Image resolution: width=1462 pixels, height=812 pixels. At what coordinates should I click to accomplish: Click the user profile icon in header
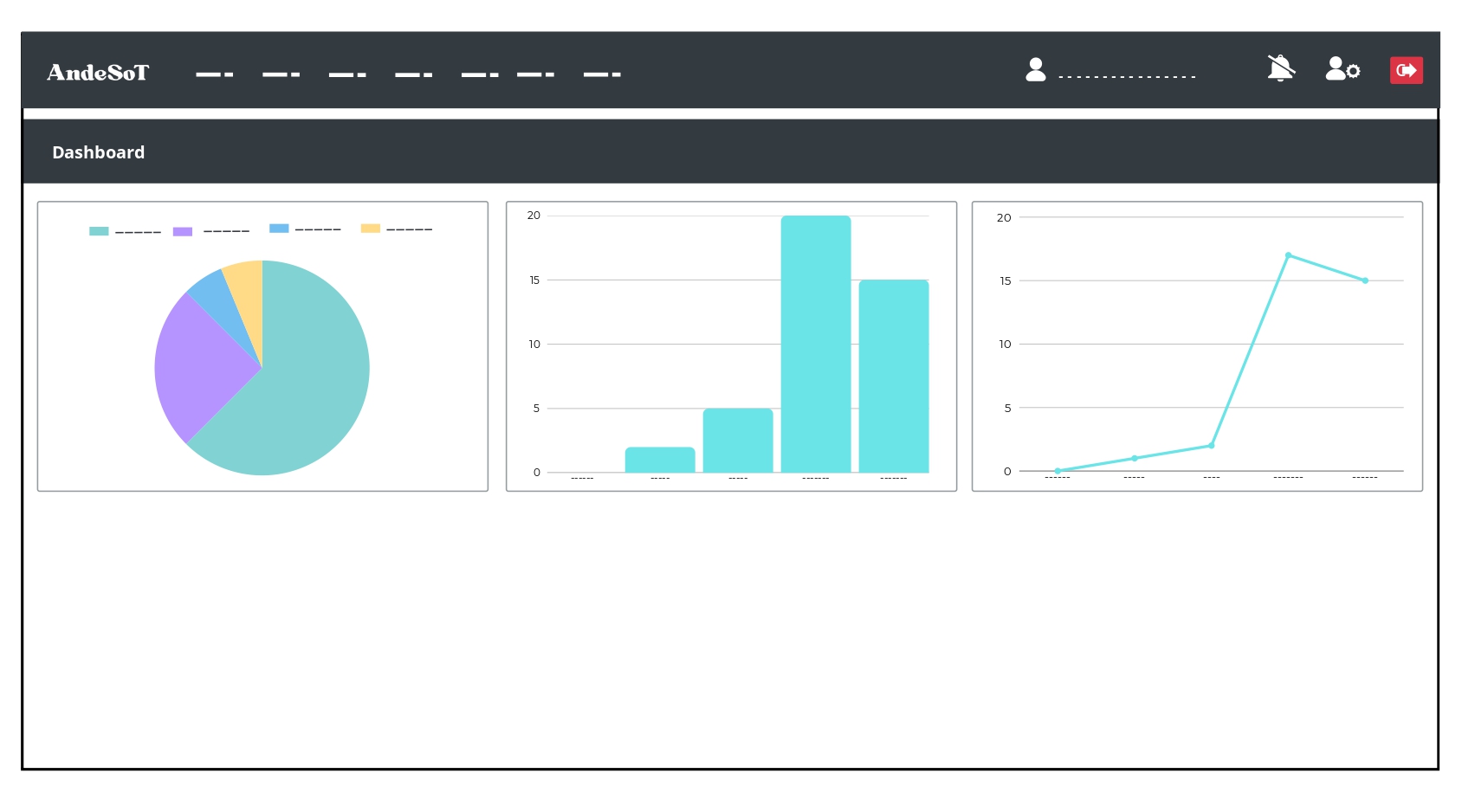pyautogui.click(x=1035, y=70)
